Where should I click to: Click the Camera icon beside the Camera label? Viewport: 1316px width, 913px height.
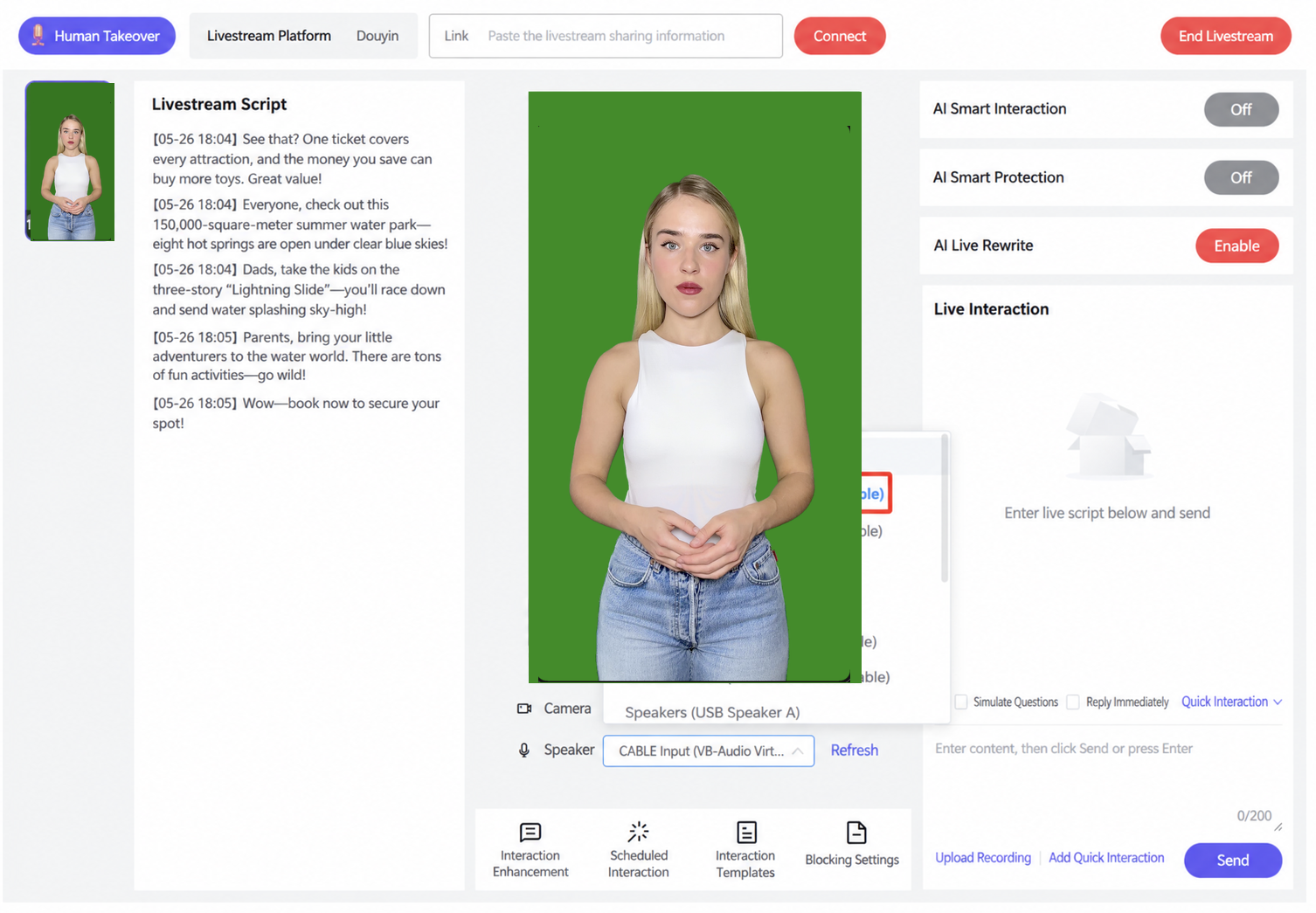(524, 709)
